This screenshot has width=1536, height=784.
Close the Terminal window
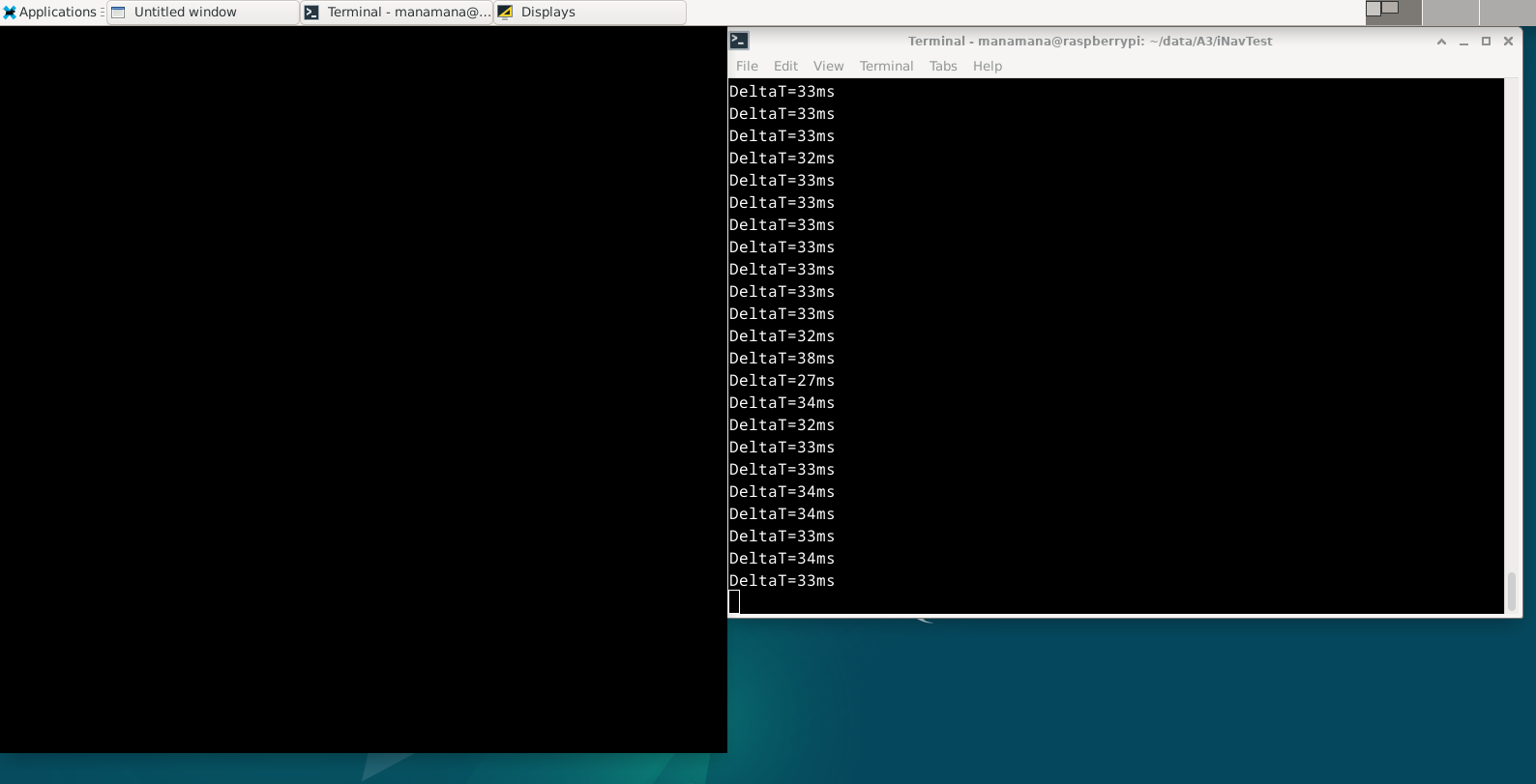click(x=1508, y=42)
